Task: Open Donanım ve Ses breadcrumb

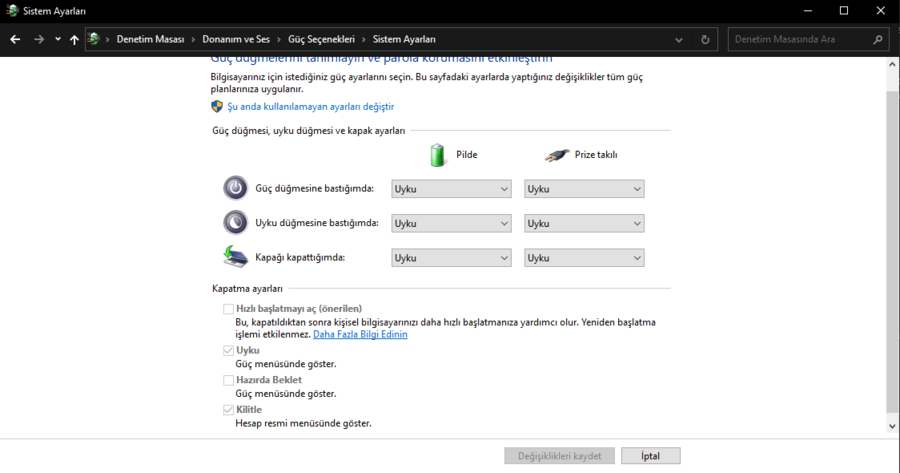Action: (236, 40)
